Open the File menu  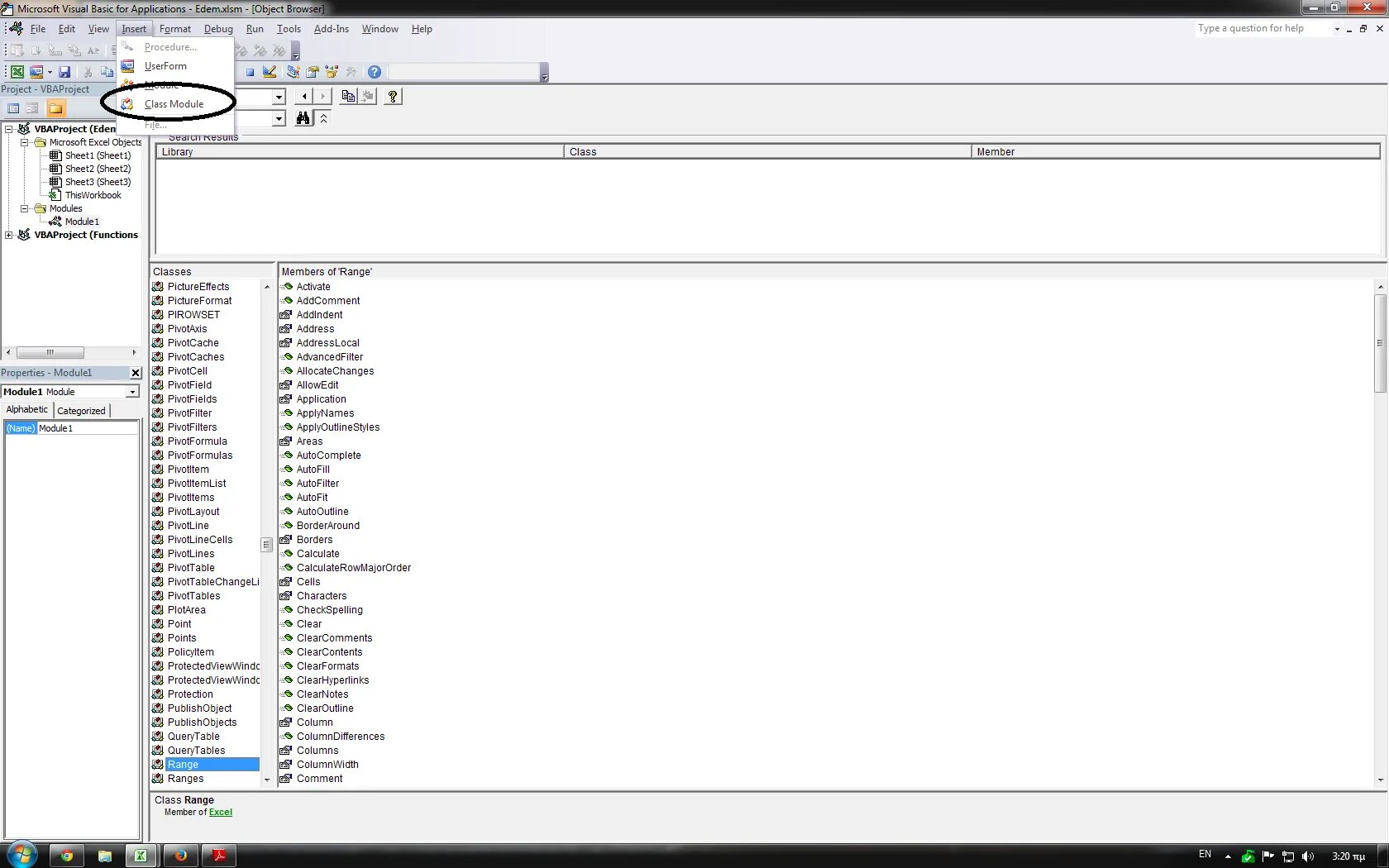[38, 29]
